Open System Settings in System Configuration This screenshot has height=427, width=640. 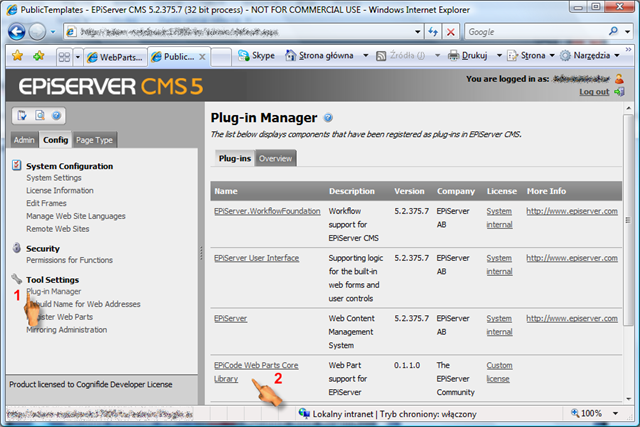(x=54, y=178)
